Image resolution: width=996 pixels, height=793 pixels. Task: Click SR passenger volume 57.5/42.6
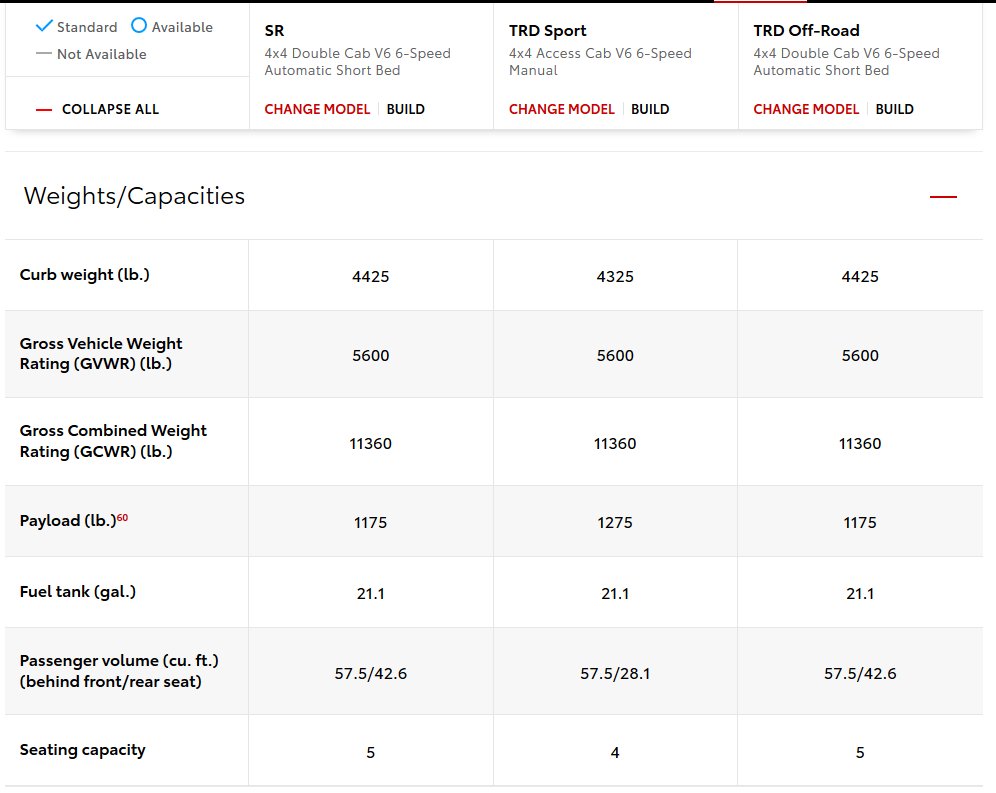coord(370,674)
